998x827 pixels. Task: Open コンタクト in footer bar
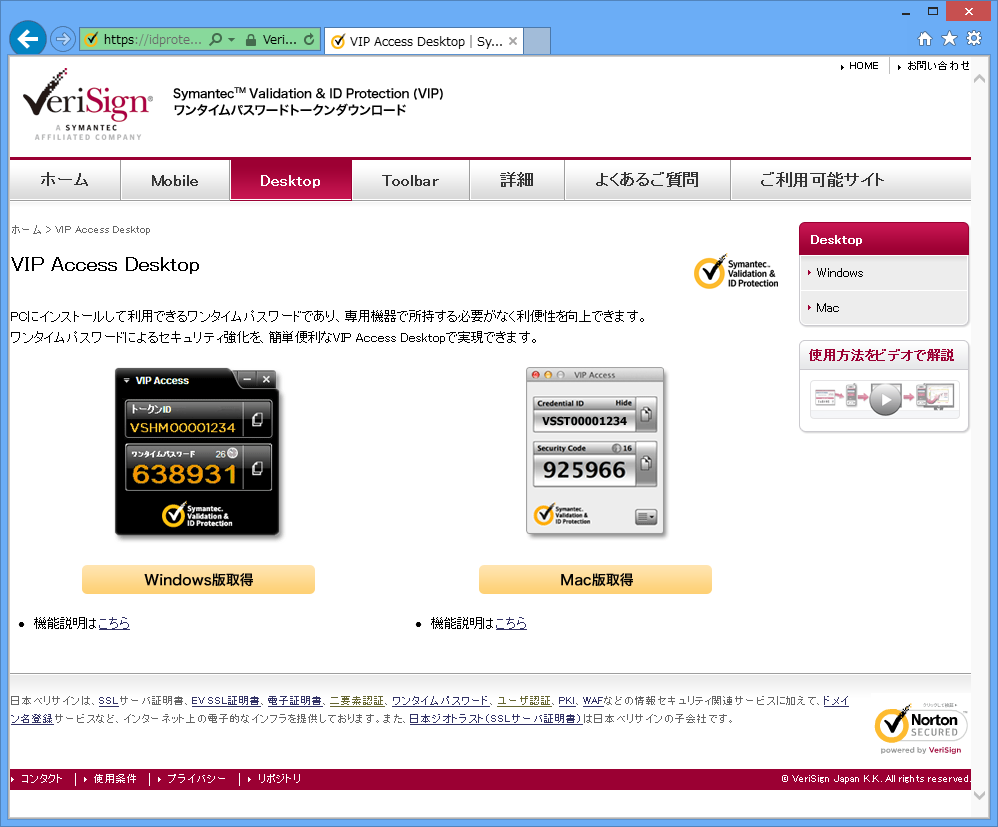(x=41, y=779)
